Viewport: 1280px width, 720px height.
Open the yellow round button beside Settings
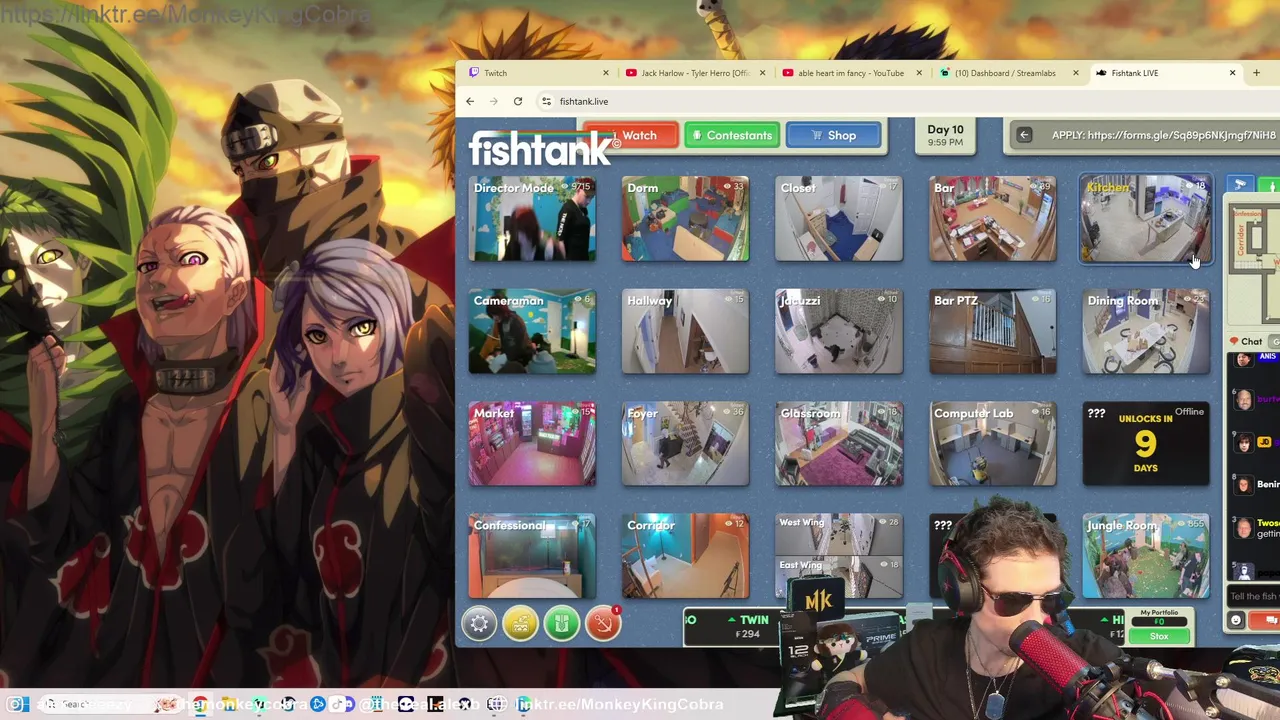(520, 624)
